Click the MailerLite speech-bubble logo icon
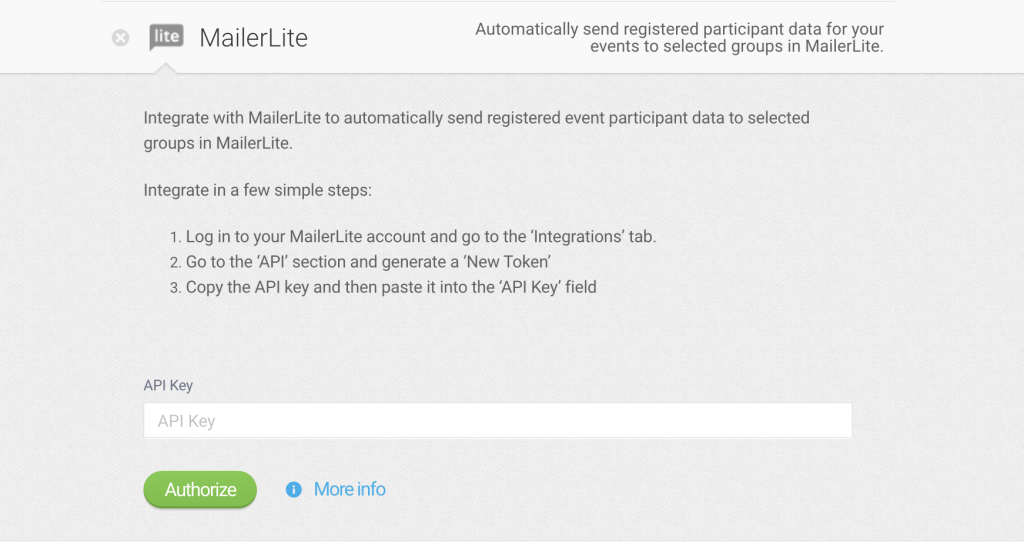The width and height of the screenshot is (1024, 542). (x=166, y=37)
